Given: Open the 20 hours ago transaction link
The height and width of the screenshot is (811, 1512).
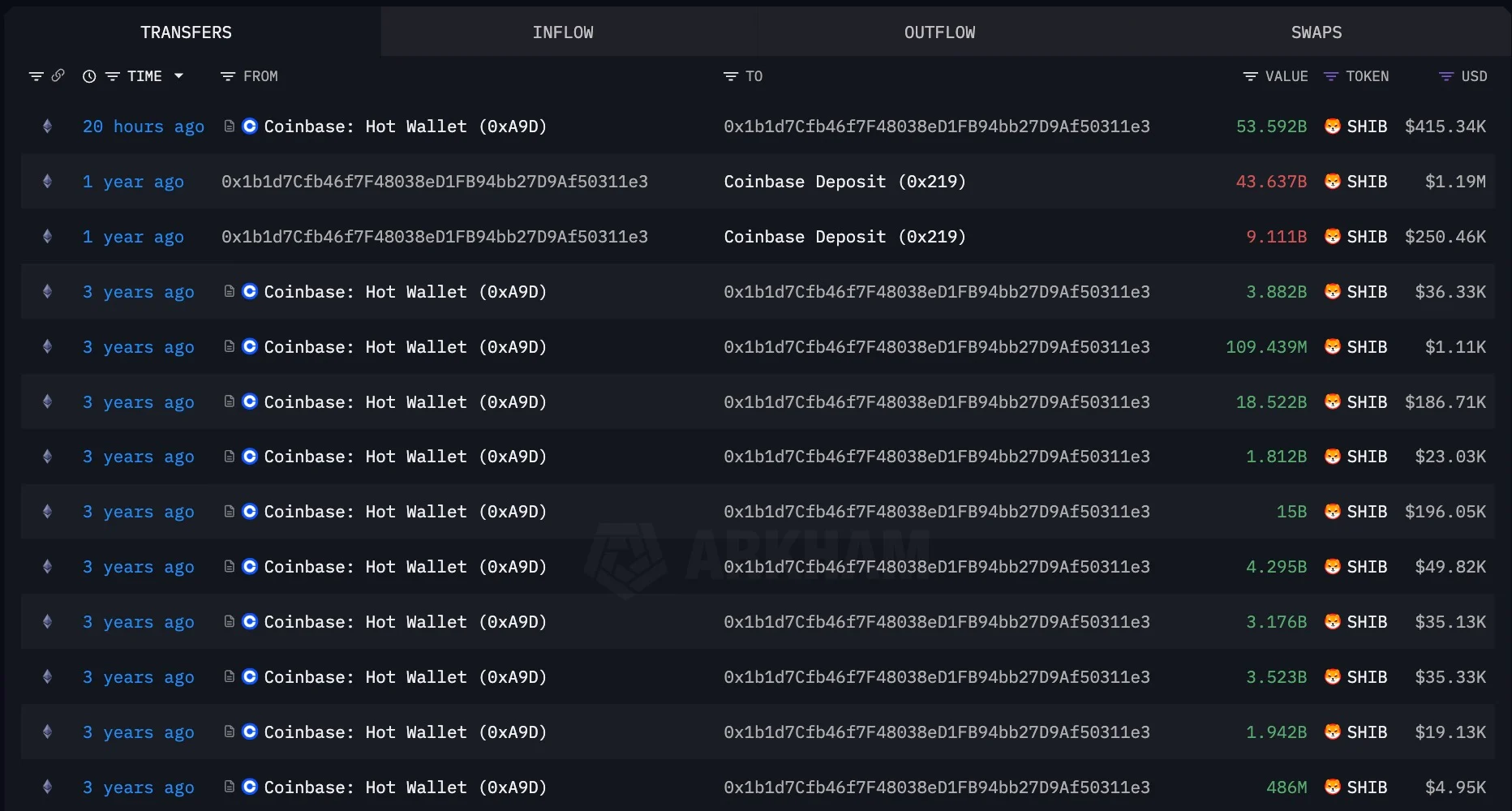Looking at the screenshot, I should 143,127.
